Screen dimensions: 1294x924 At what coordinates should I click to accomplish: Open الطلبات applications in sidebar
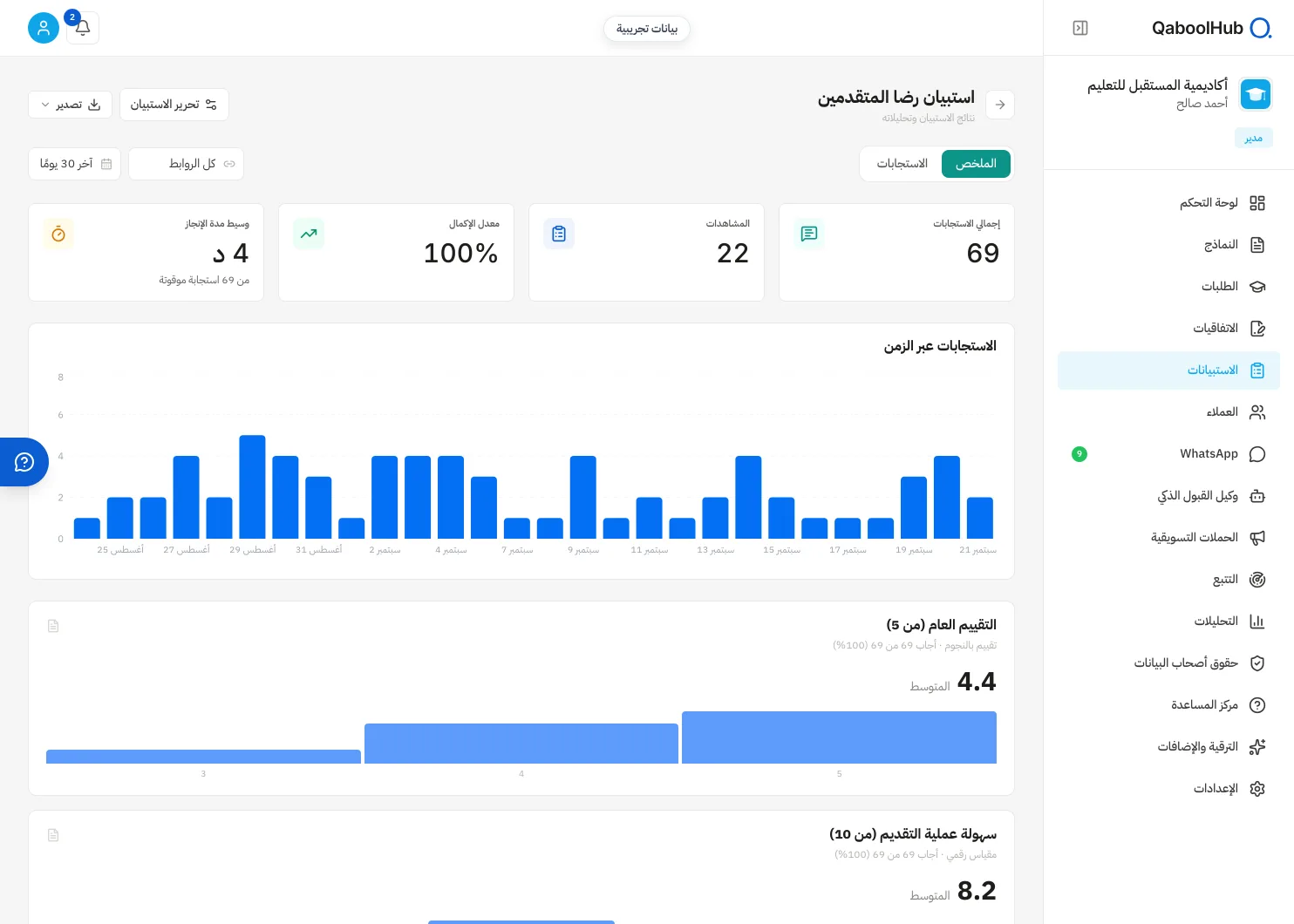tap(1168, 287)
